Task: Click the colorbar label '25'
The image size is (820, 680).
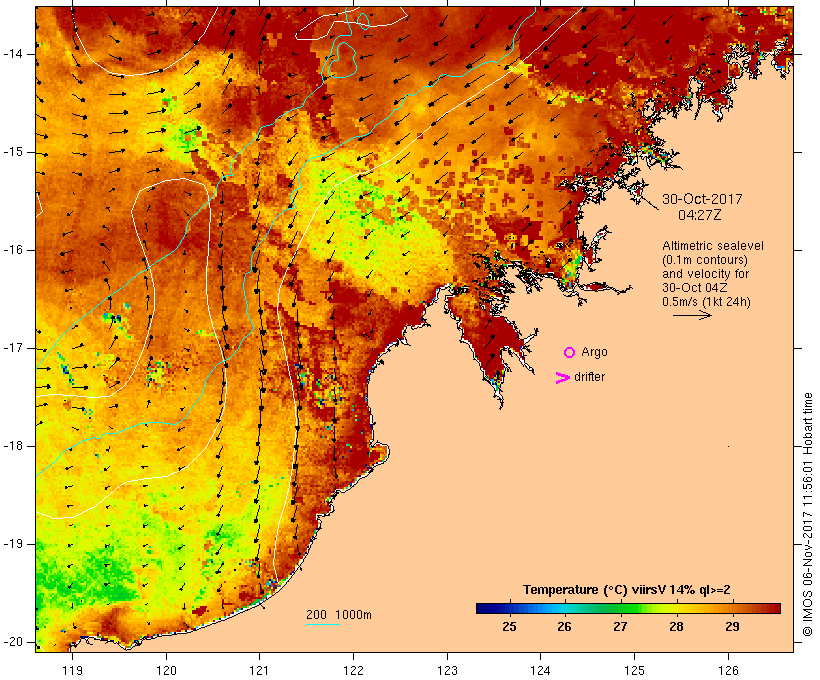Action: [x=509, y=627]
